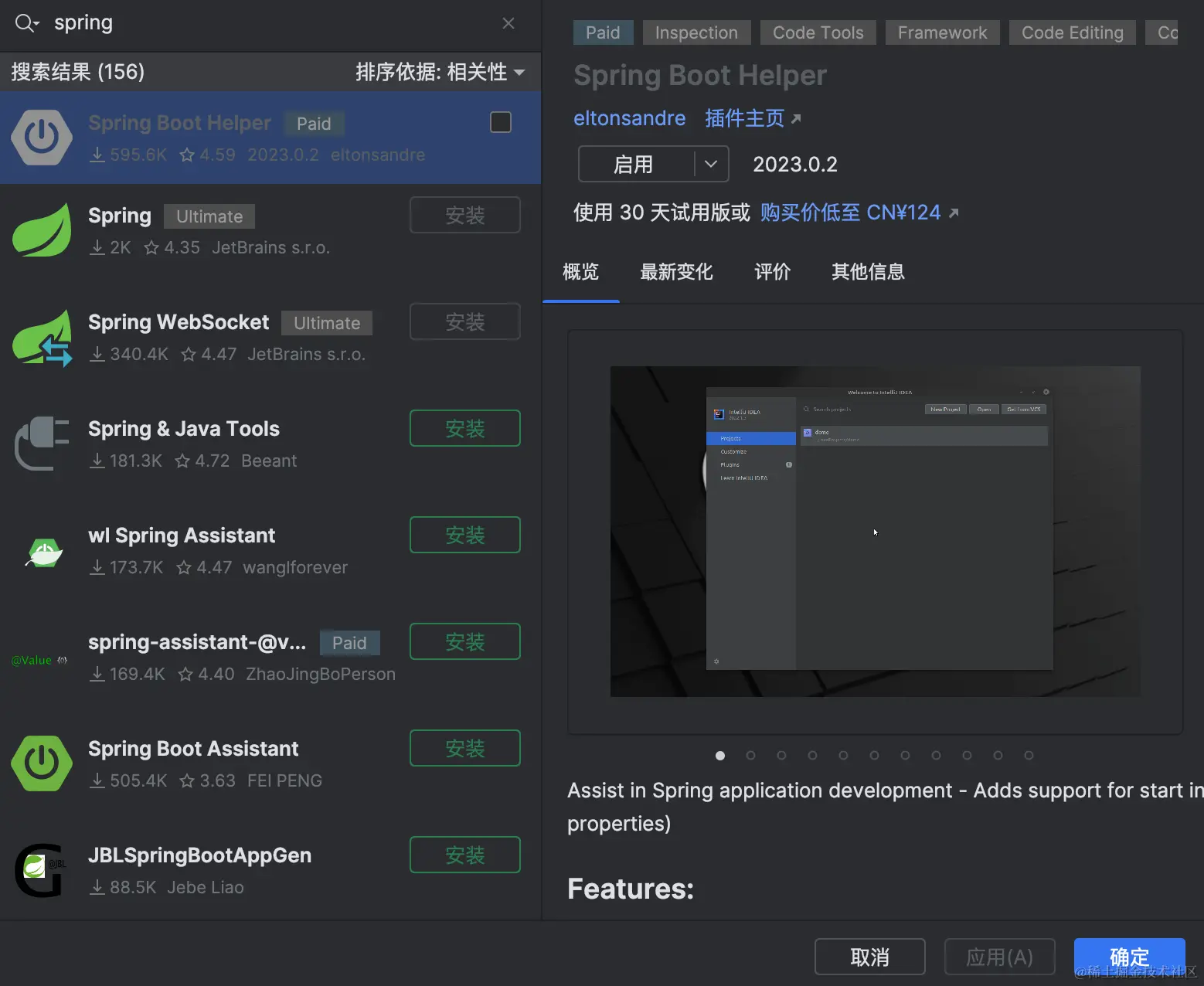Image resolution: width=1204 pixels, height=986 pixels.
Task: Click the Inspection category tag
Action: point(696,32)
